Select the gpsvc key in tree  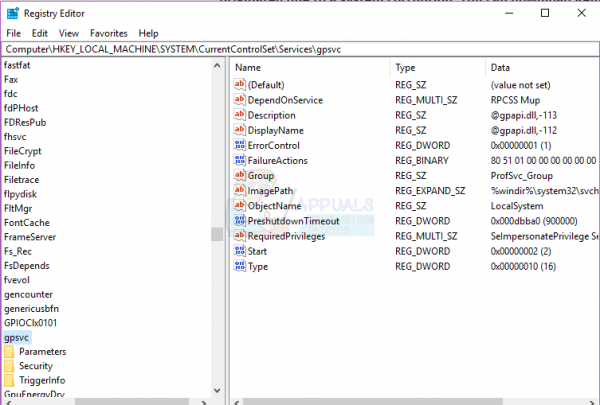[x=16, y=338]
